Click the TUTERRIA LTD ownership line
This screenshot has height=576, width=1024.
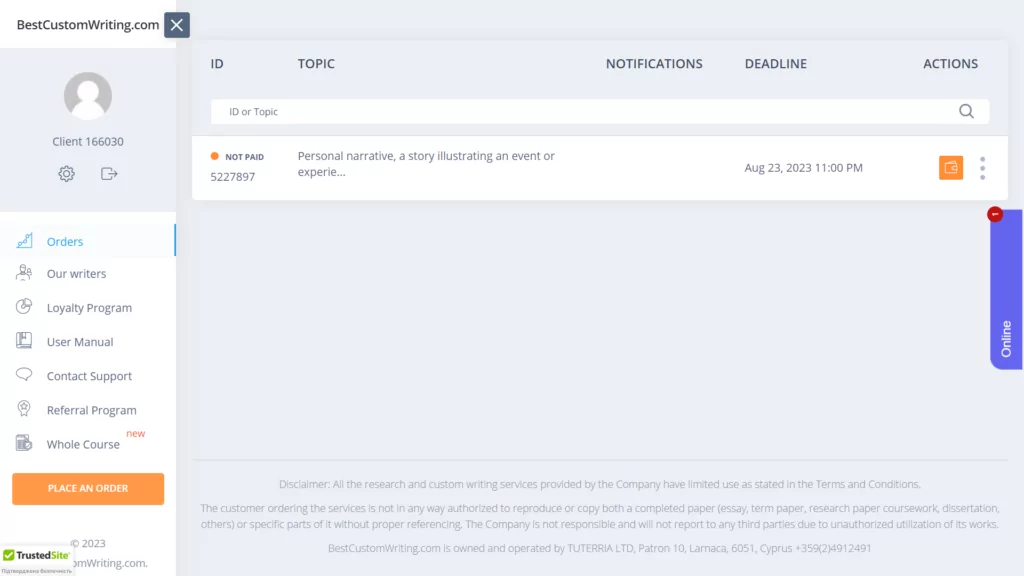pos(600,549)
